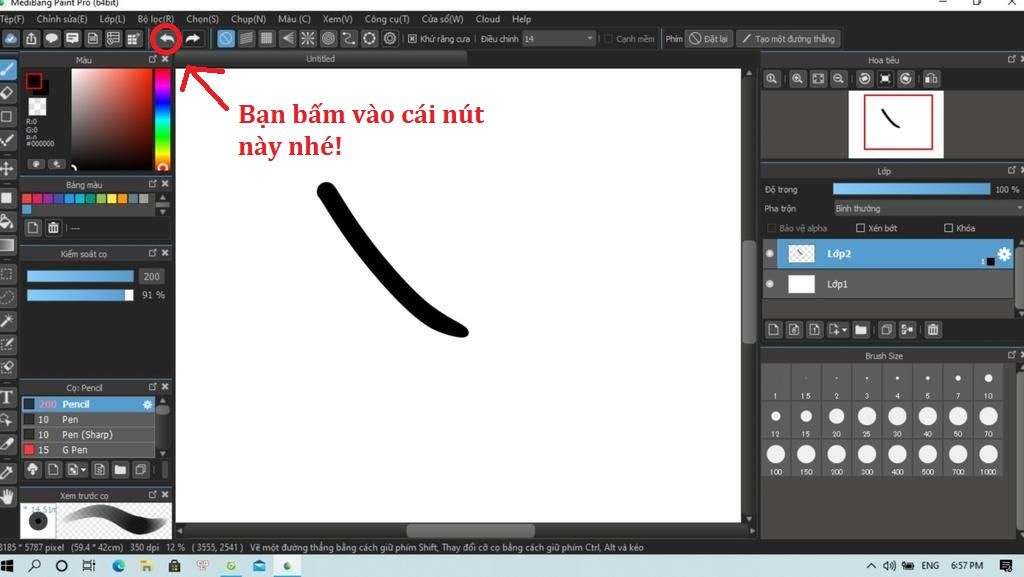Image resolution: width=1024 pixels, height=577 pixels.
Task: Open the folder icon in the layer toolbar
Action: [861, 330]
